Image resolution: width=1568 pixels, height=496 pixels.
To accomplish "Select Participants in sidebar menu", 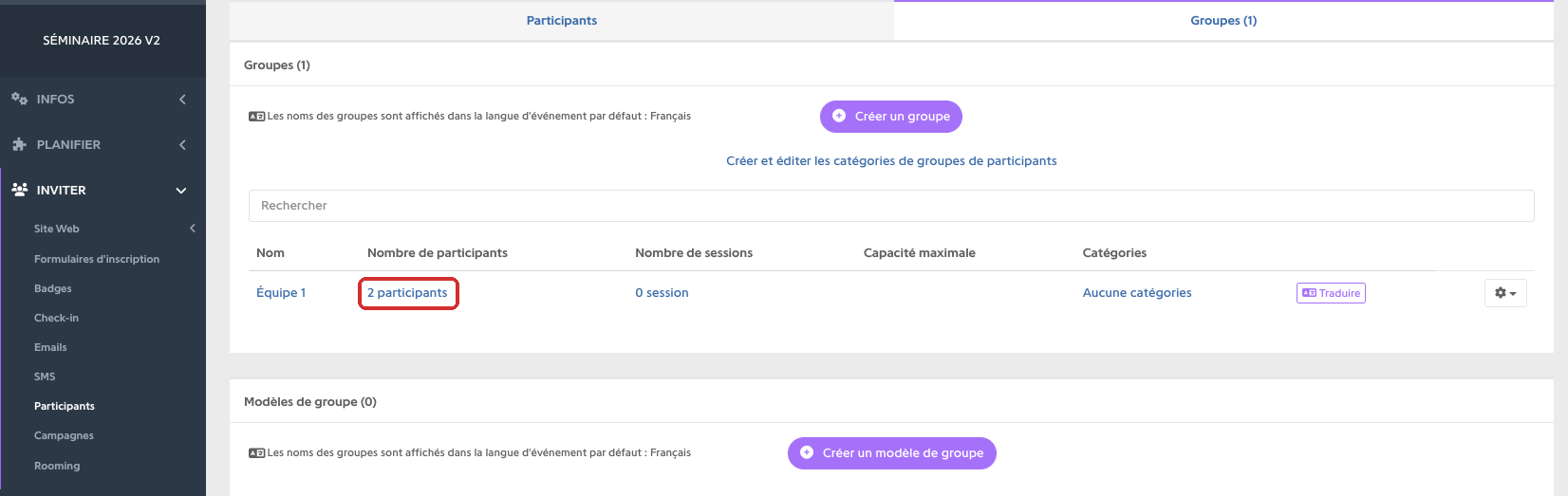I will (x=65, y=406).
